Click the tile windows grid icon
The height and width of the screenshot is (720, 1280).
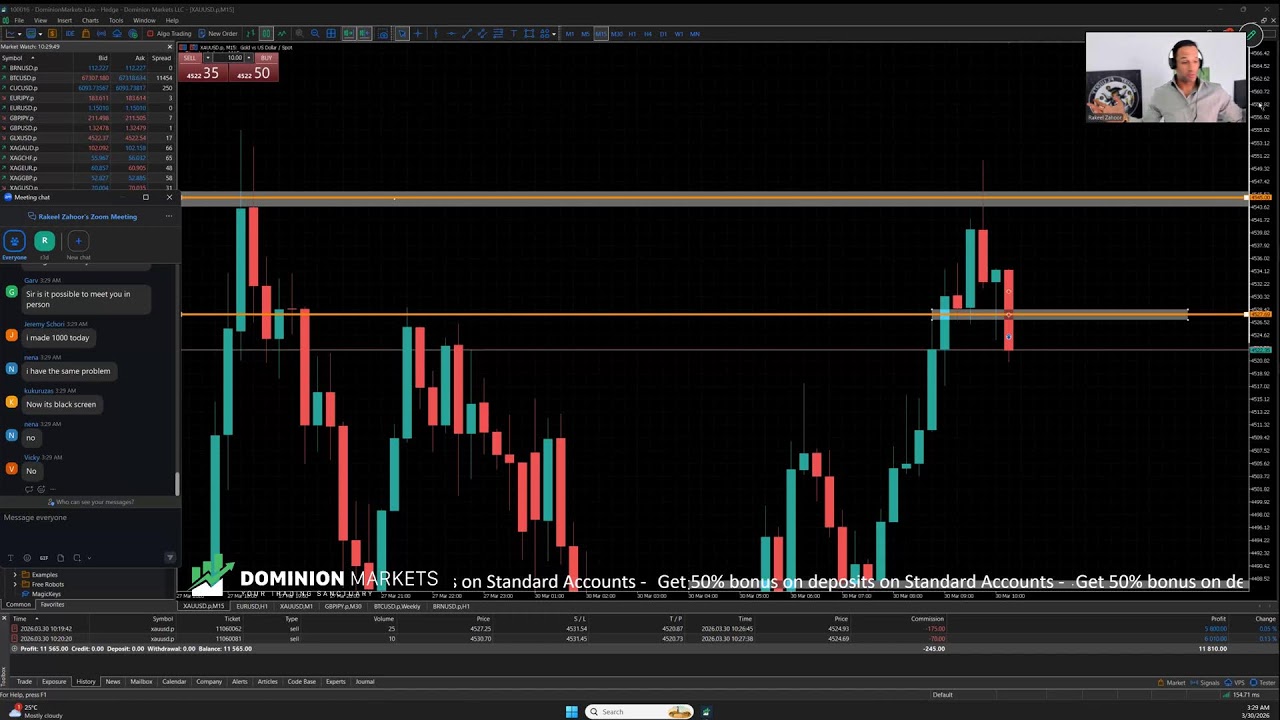(x=331, y=33)
